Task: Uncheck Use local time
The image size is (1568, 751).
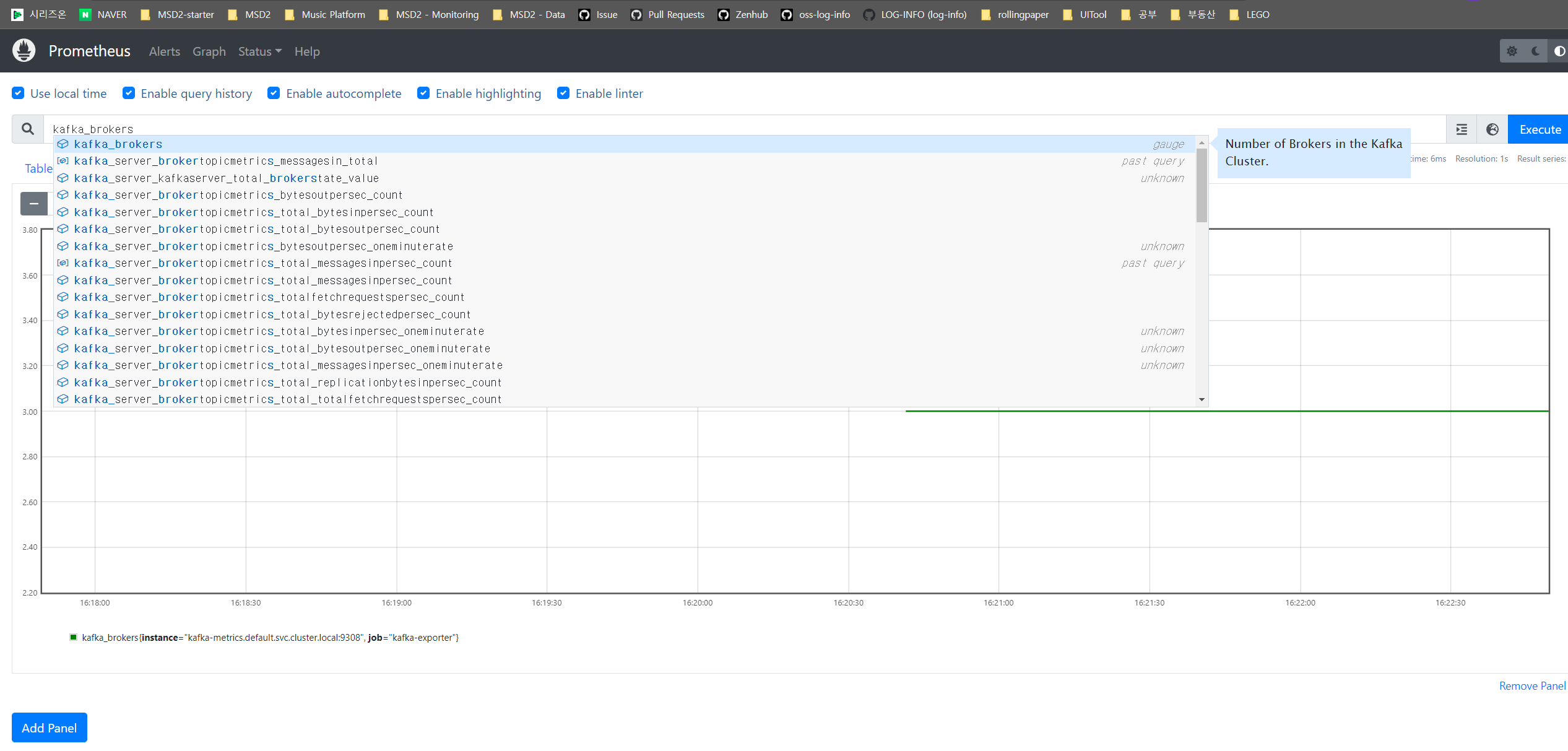Action: click(x=19, y=93)
